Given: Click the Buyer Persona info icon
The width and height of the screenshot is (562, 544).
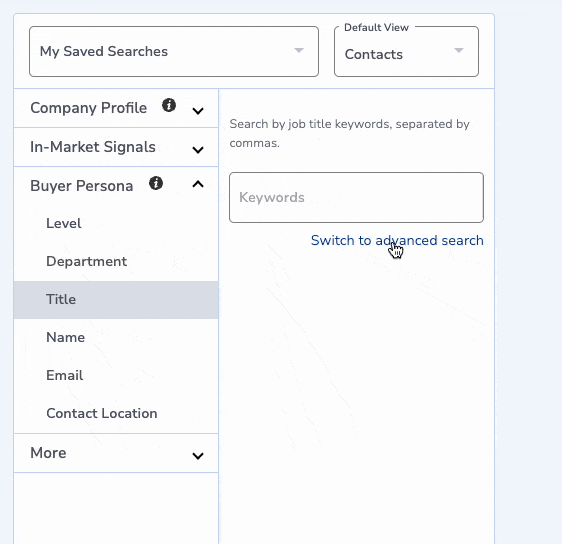Looking at the screenshot, I should (x=156, y=183).
